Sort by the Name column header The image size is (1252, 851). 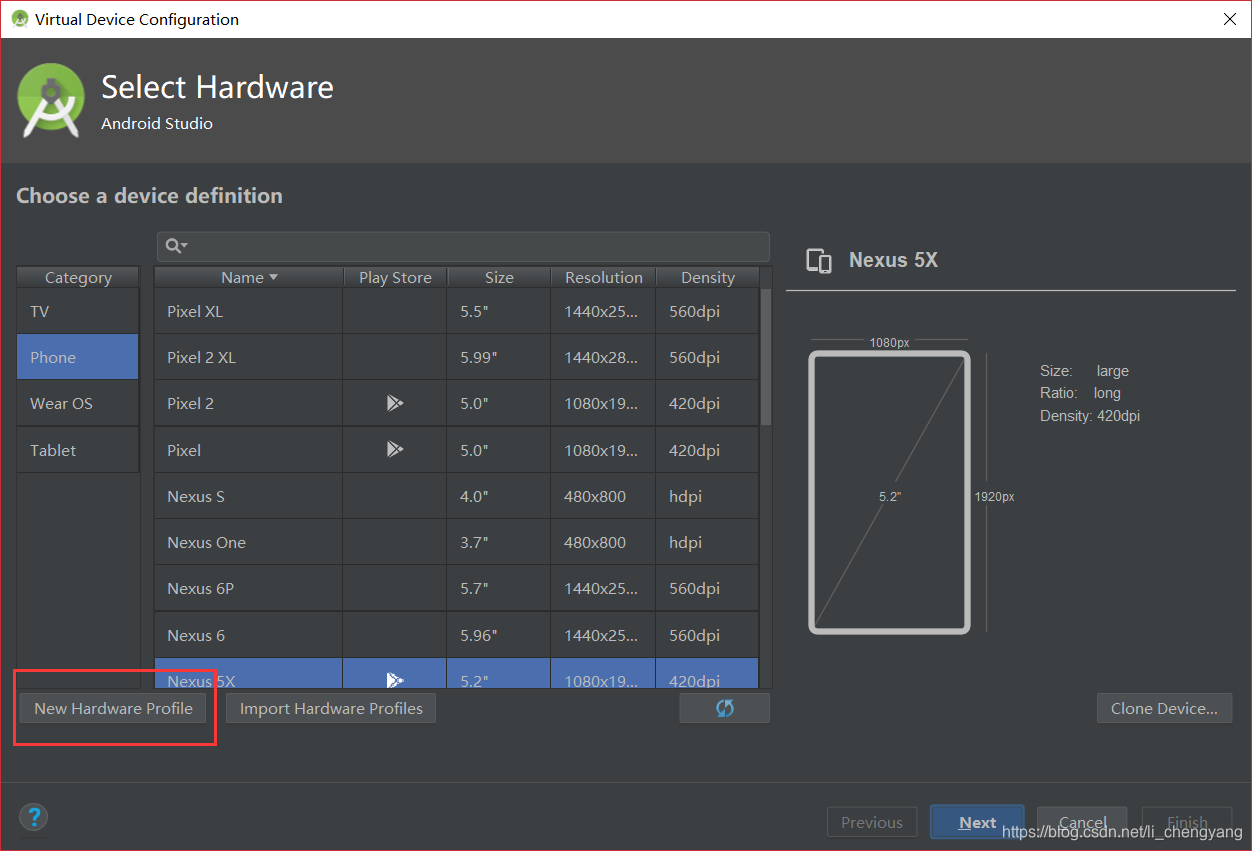pyautogui.click(x=249, y=277)
